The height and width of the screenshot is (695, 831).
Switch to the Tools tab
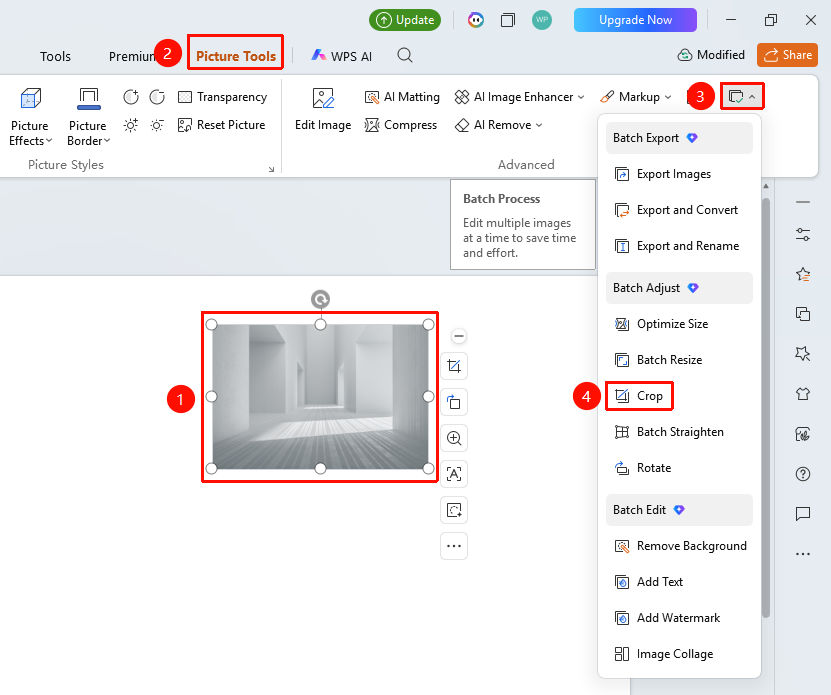click(55, 56)
